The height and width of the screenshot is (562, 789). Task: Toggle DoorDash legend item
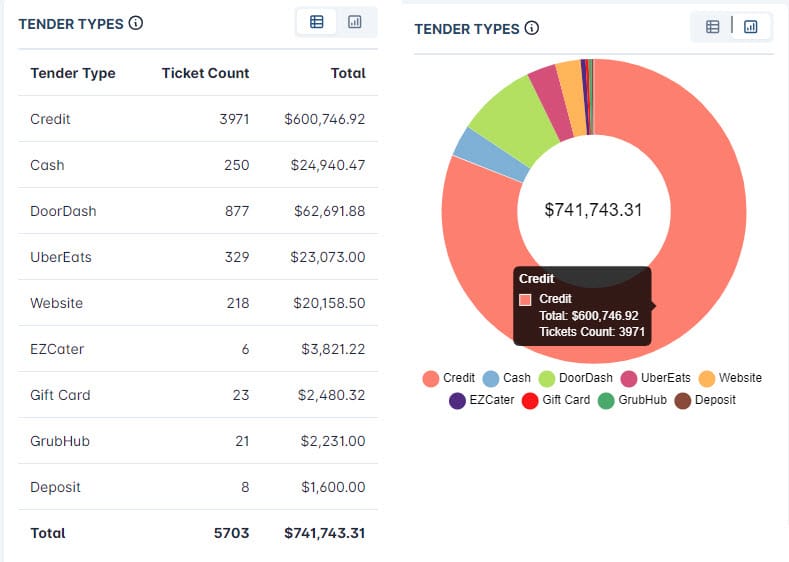[x=575, y=378]
